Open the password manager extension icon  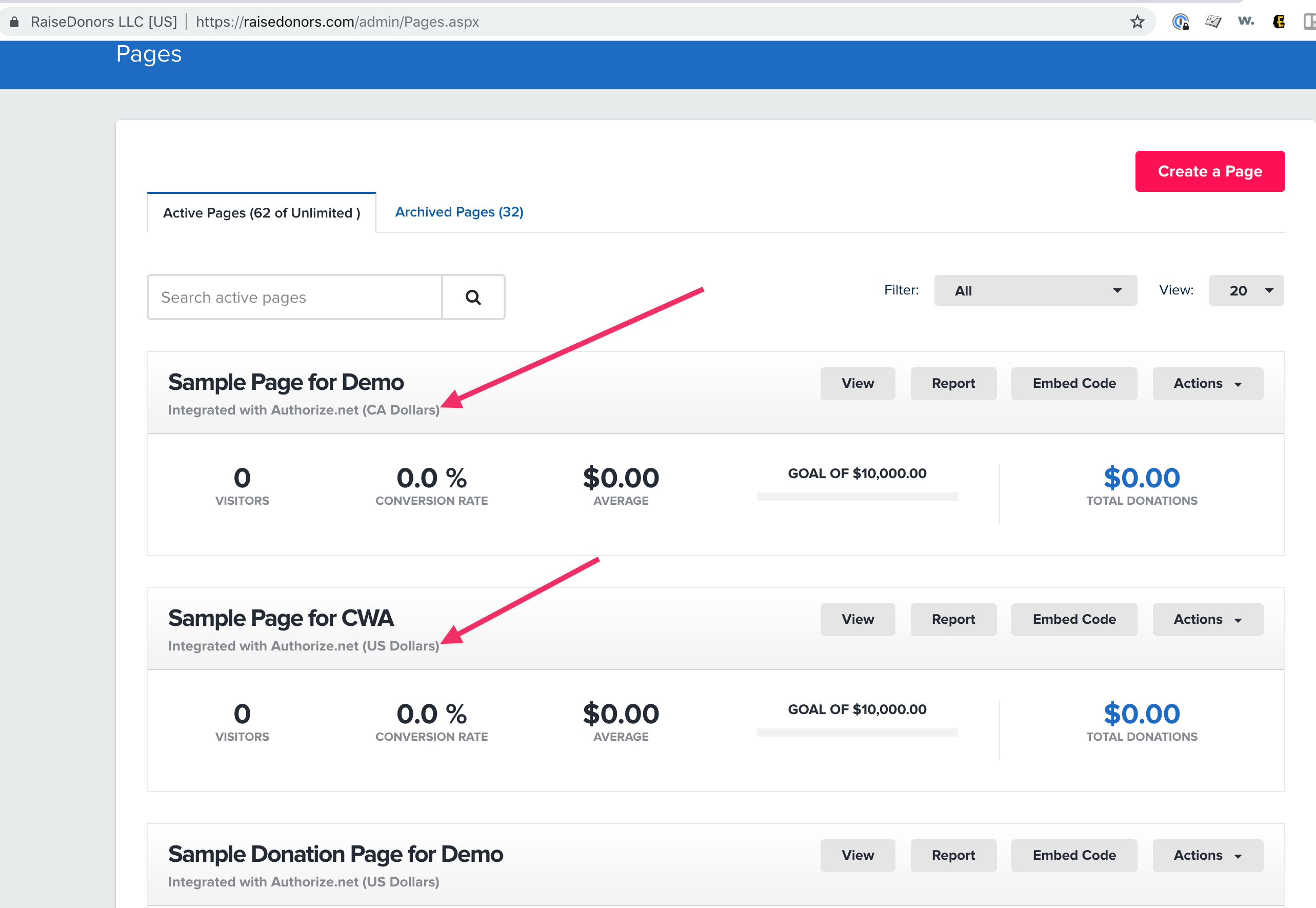pyautogui.click(x=1181, y=22)
